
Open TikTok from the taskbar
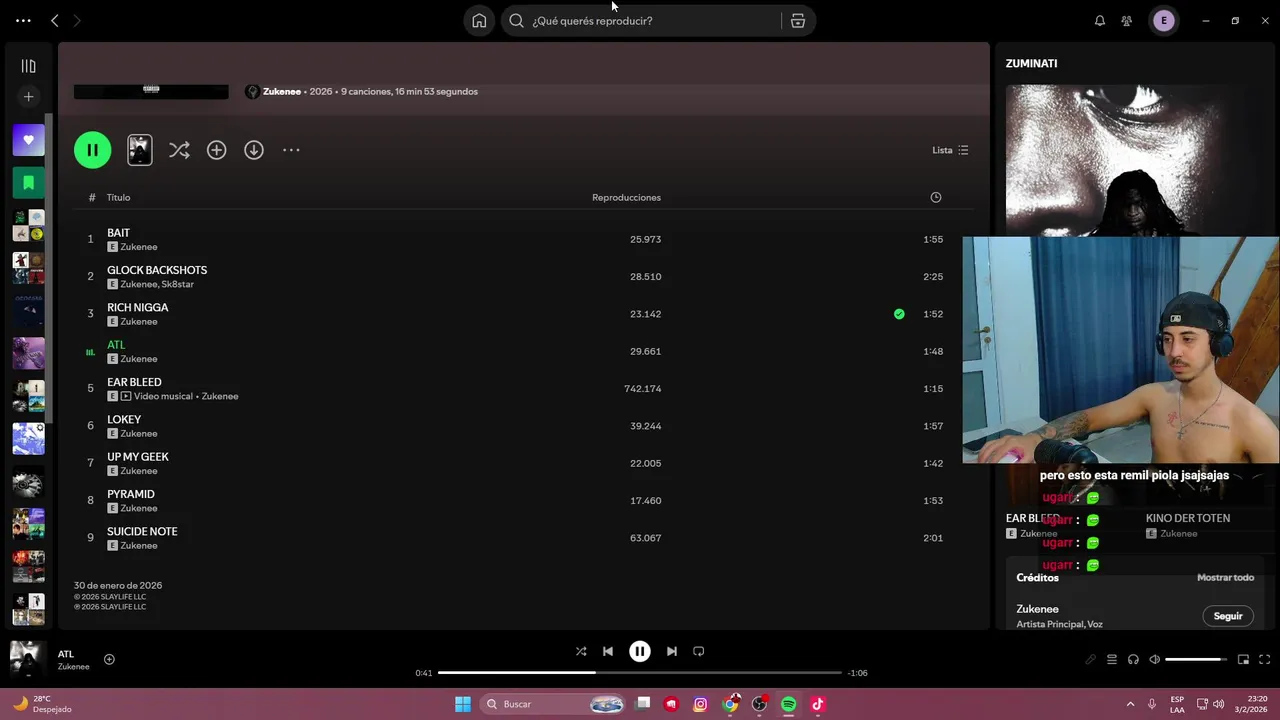coord(817,704)
